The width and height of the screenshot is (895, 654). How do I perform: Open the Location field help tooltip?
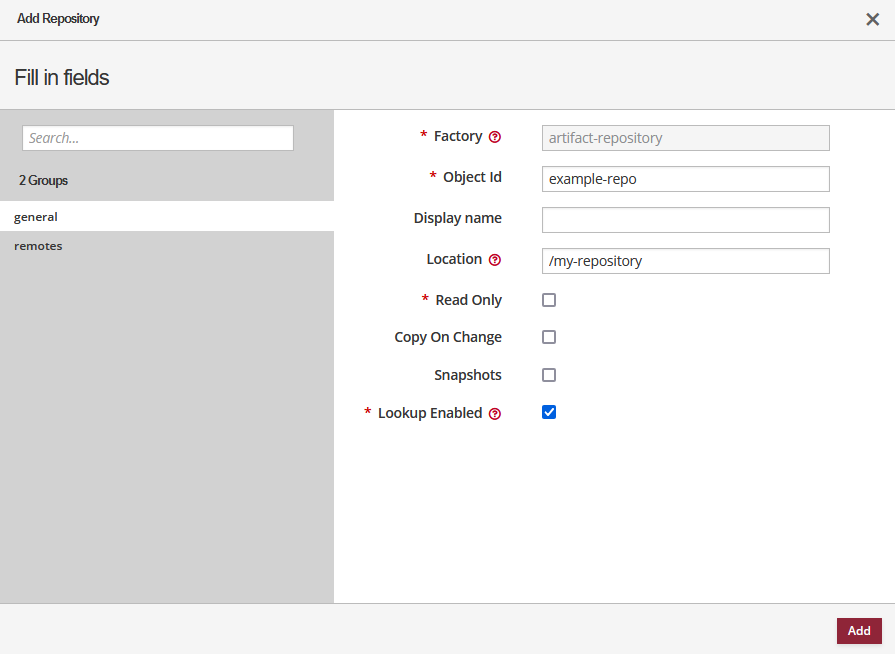496,259
